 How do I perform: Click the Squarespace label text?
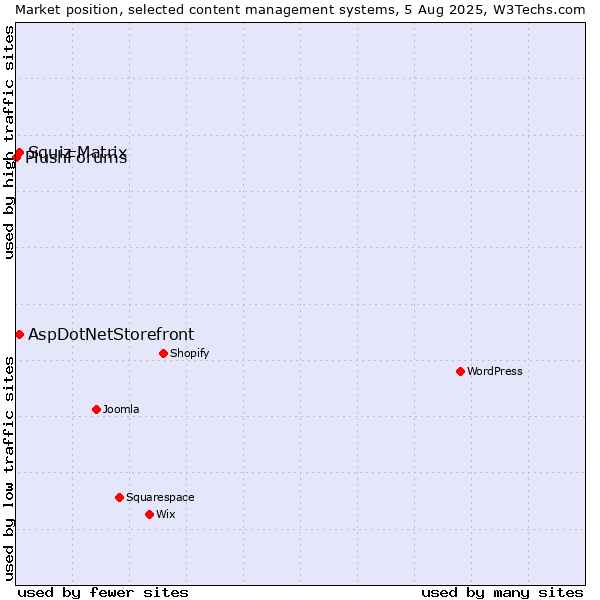(160, 497)
